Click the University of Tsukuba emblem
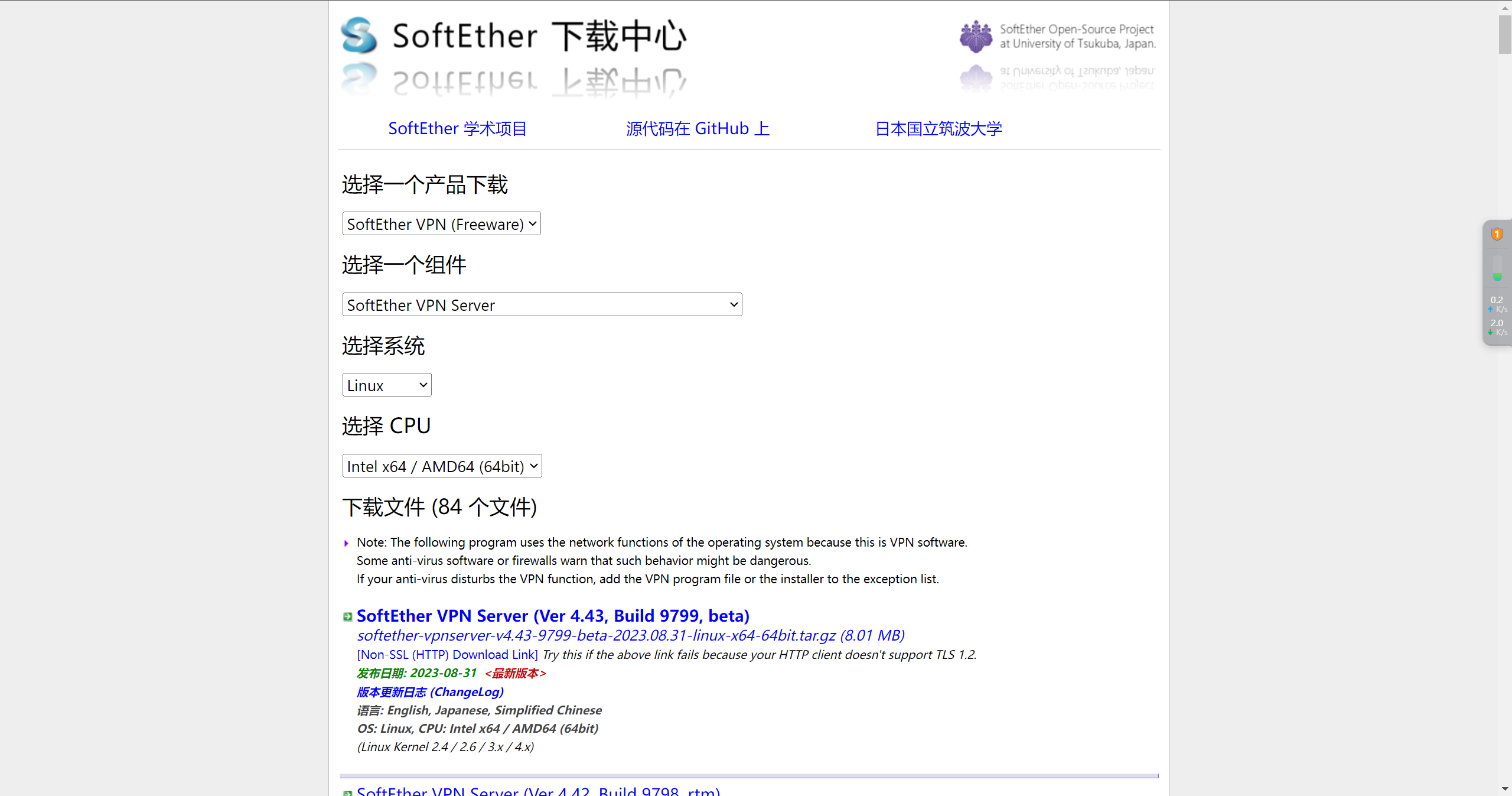Viewport: 1512px width, 796px height. [x=975, y=35]
